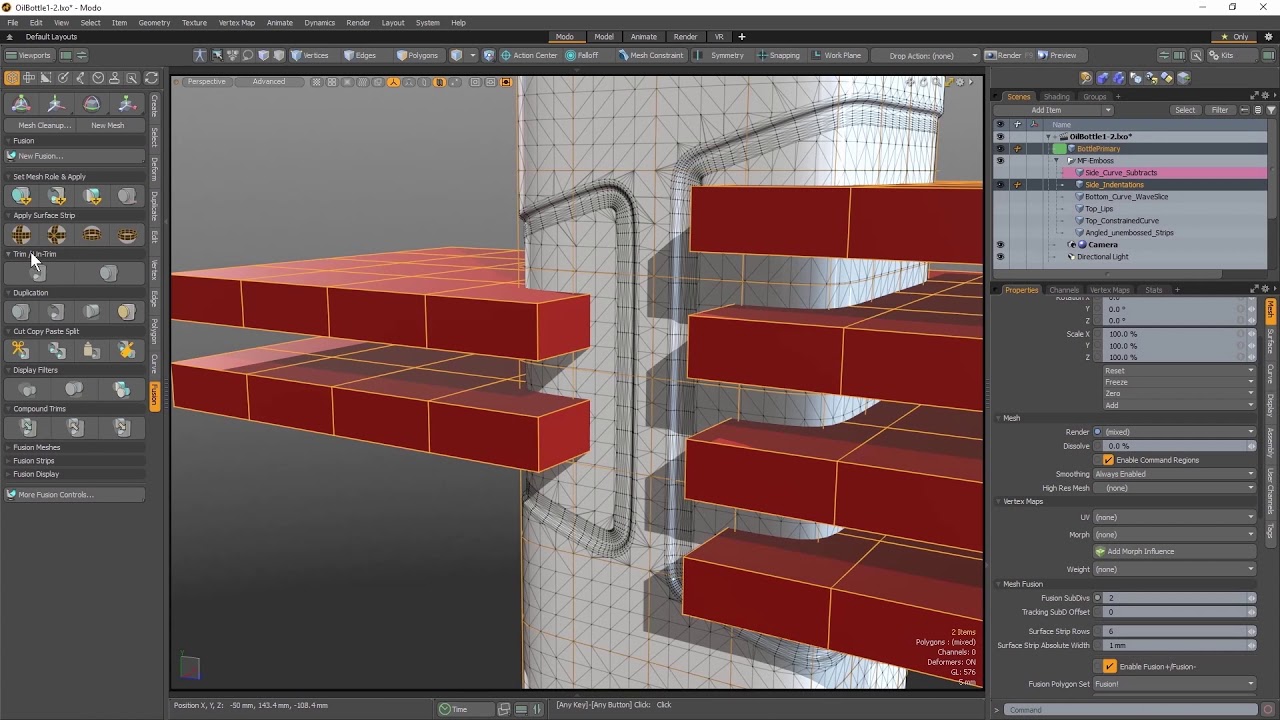Click first Display Filters icon
The width and height of the screenshot is (1280, 720).
point(28,389)
